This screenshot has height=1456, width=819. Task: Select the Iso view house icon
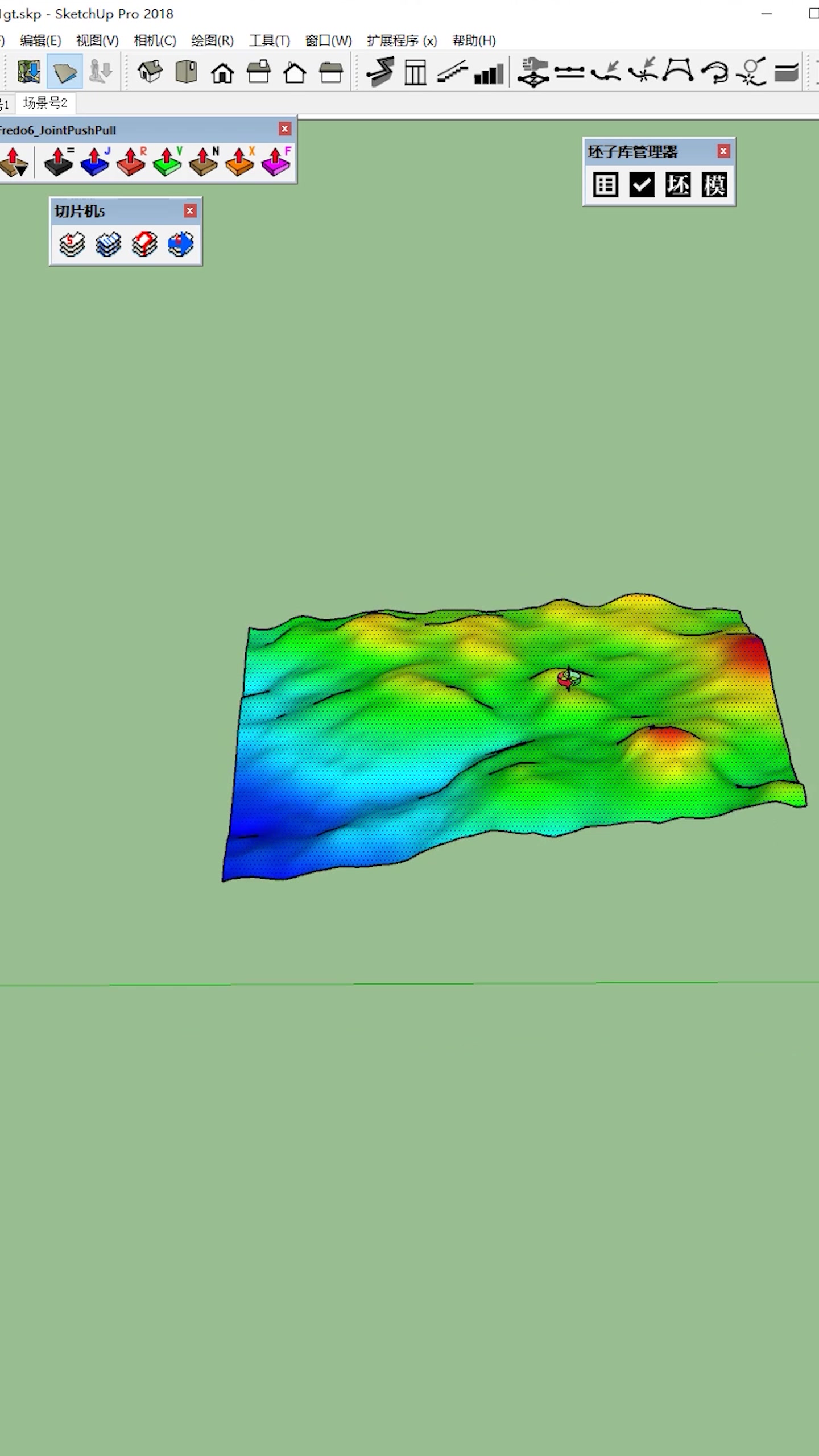point(150,72)
